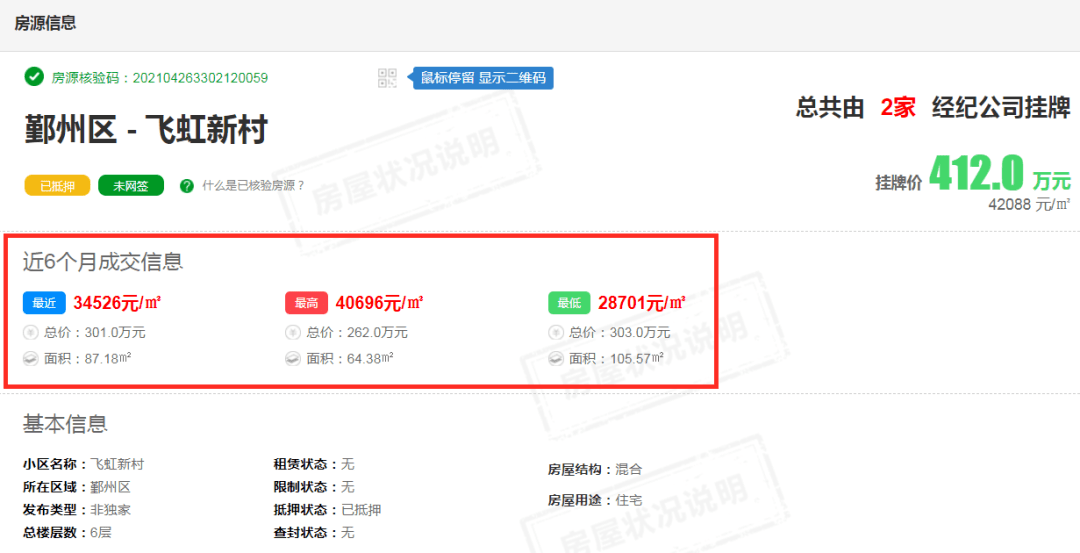
Task: Click the 未网签 green tag
Action: click(131, 186)
